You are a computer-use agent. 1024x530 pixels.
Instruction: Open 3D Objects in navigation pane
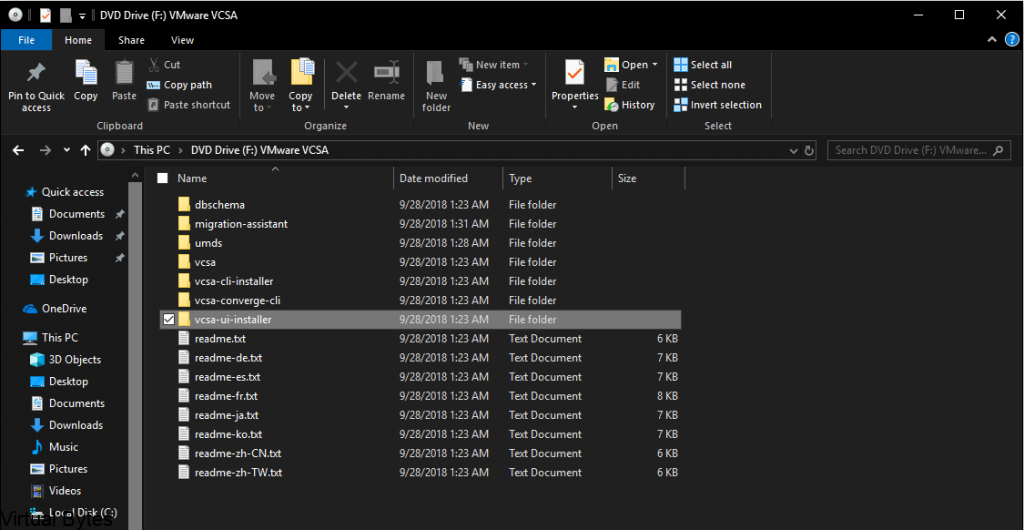(65, 360)
